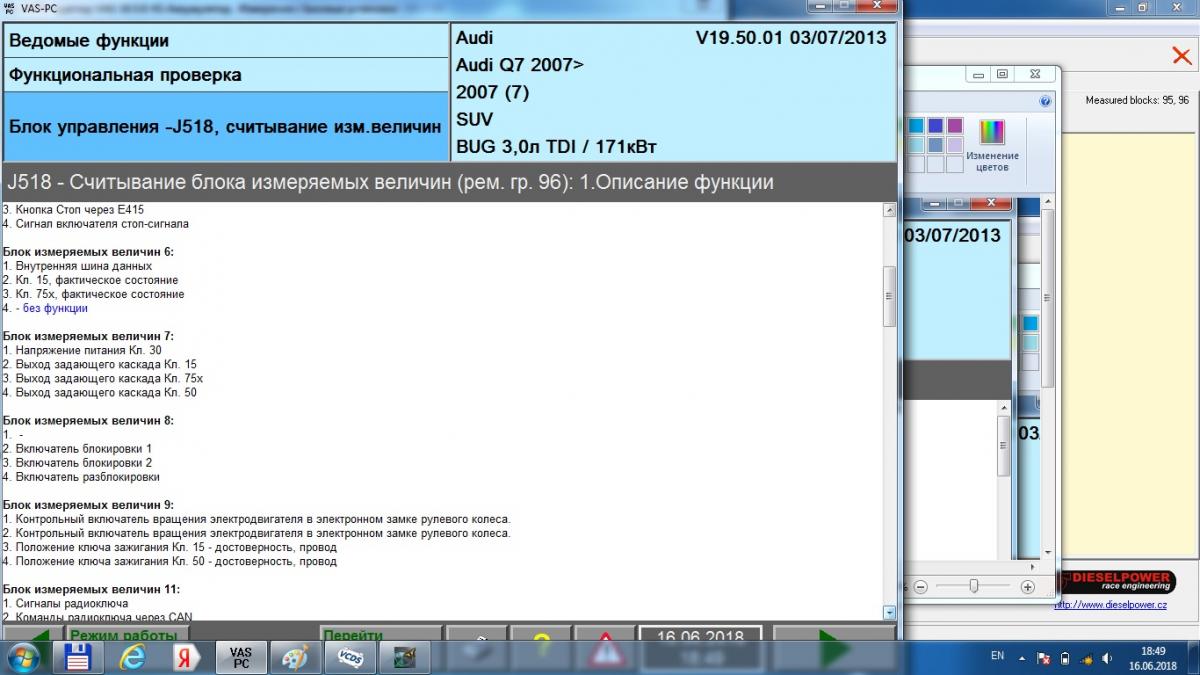Click the scroll up arrow of the description text
This screenshot has width=1200, height=675.
click(889, 211)
